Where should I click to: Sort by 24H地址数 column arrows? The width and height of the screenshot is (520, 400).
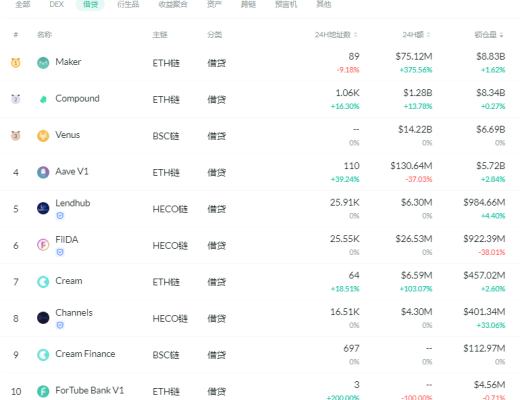point(356,35)
